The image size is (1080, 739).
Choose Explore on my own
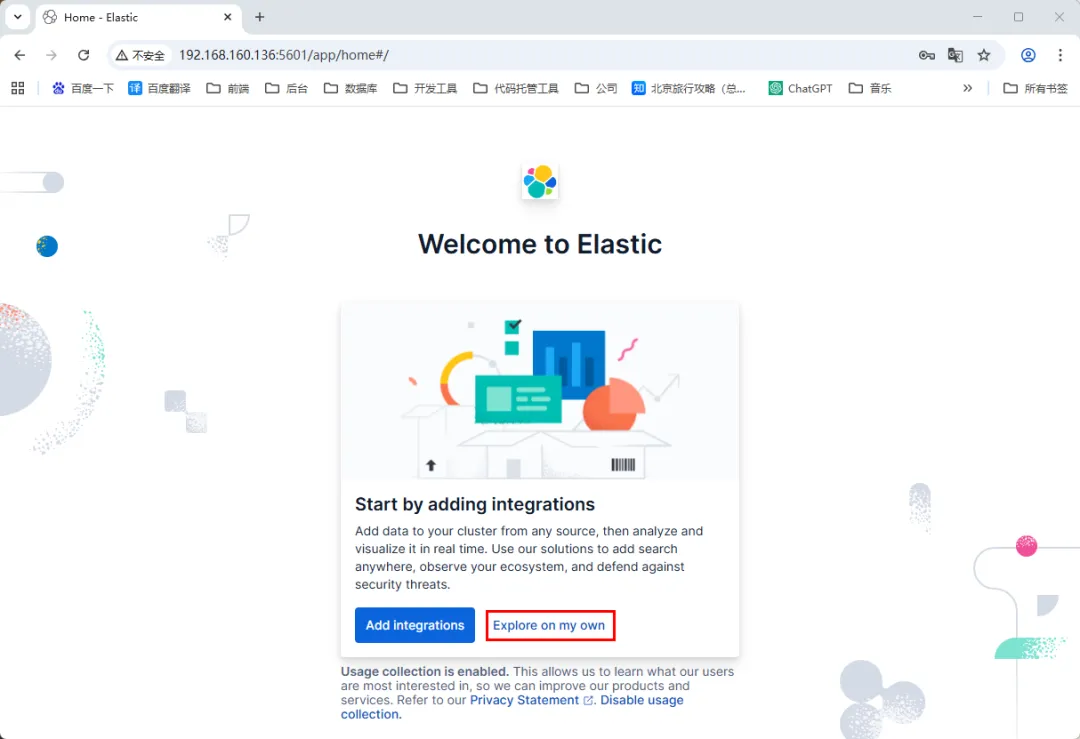coord(549,625)
